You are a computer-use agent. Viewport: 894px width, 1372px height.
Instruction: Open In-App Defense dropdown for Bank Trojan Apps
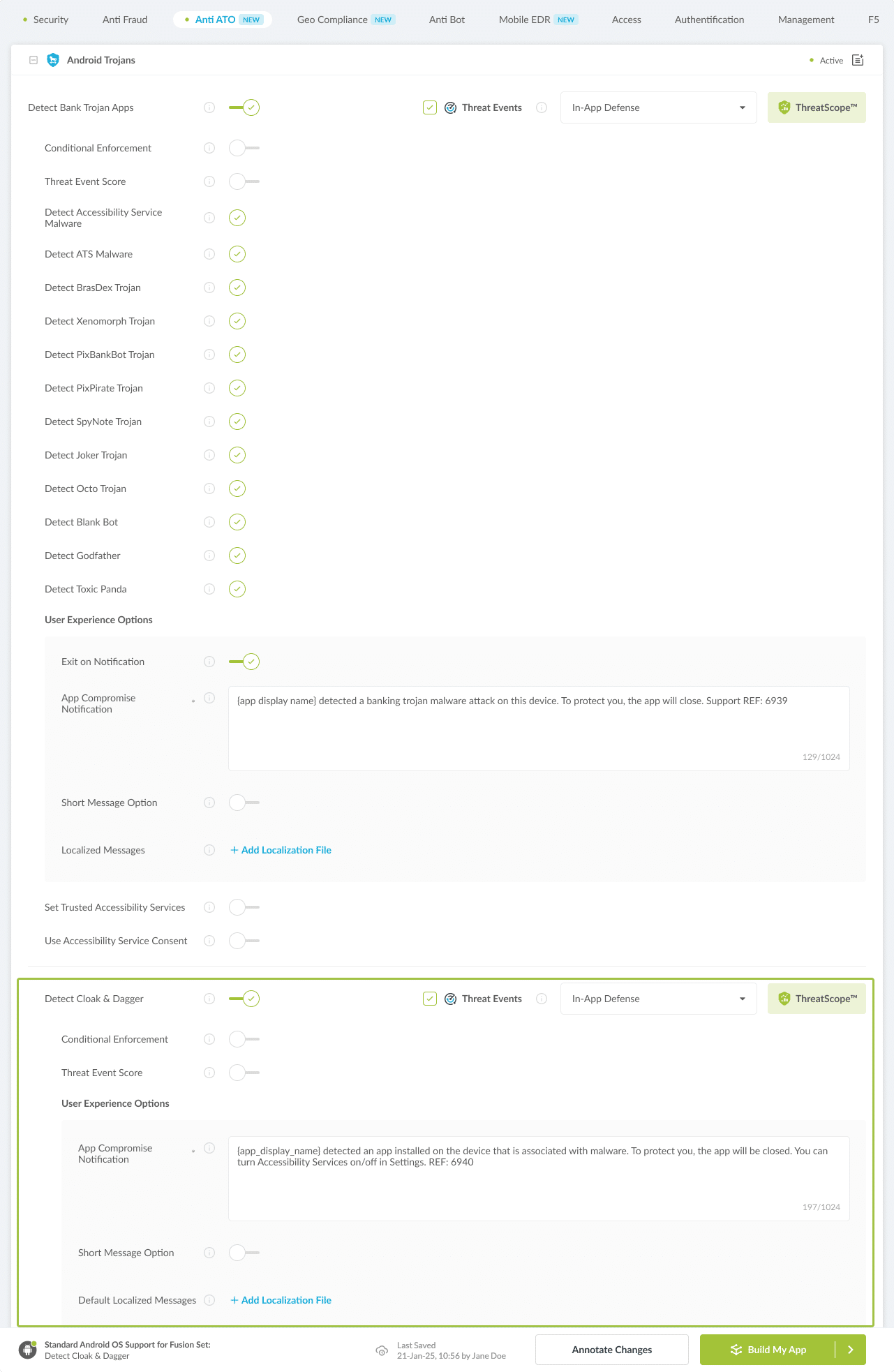tap(658, 107)
